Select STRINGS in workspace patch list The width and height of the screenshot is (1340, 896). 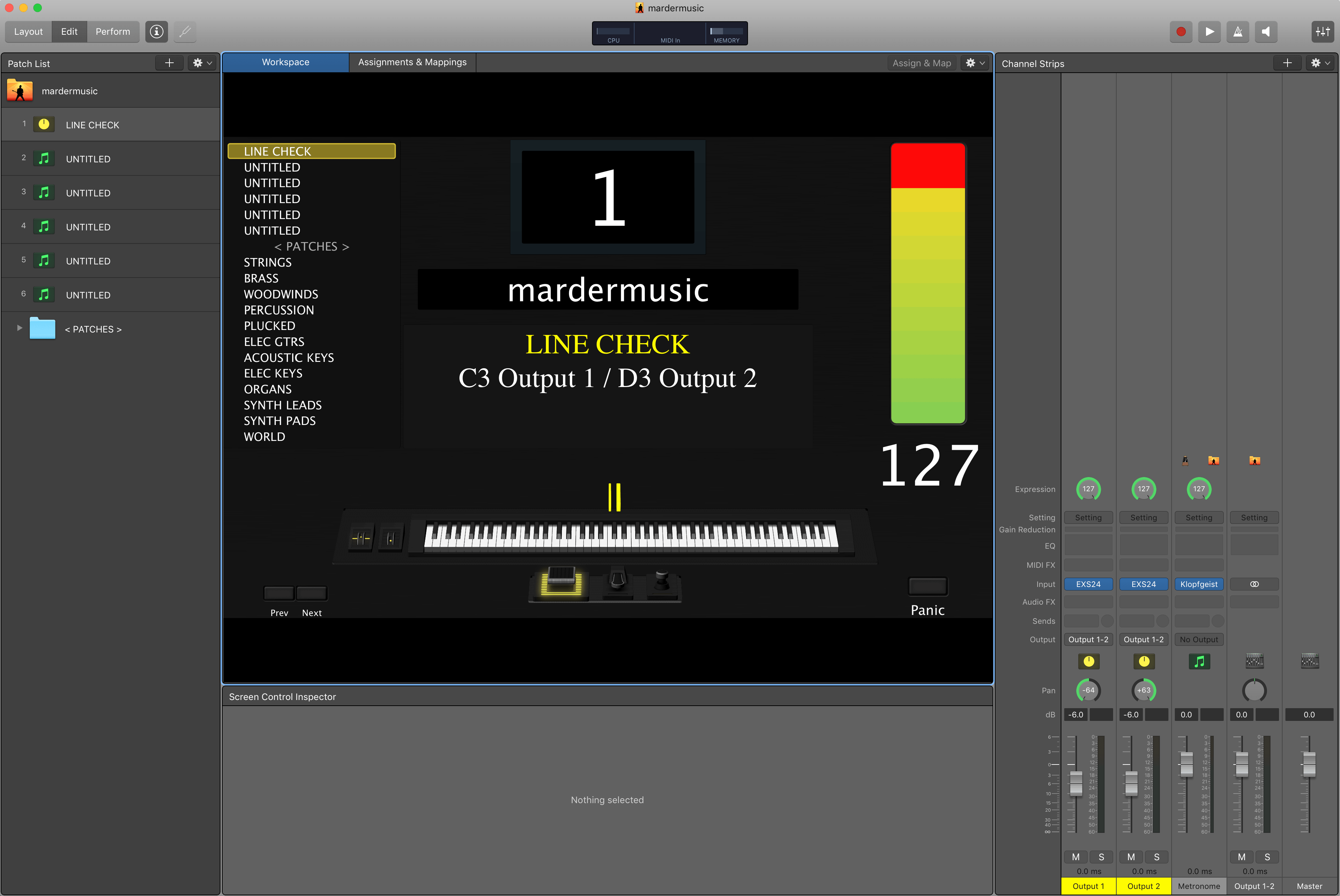click(267, 262)
